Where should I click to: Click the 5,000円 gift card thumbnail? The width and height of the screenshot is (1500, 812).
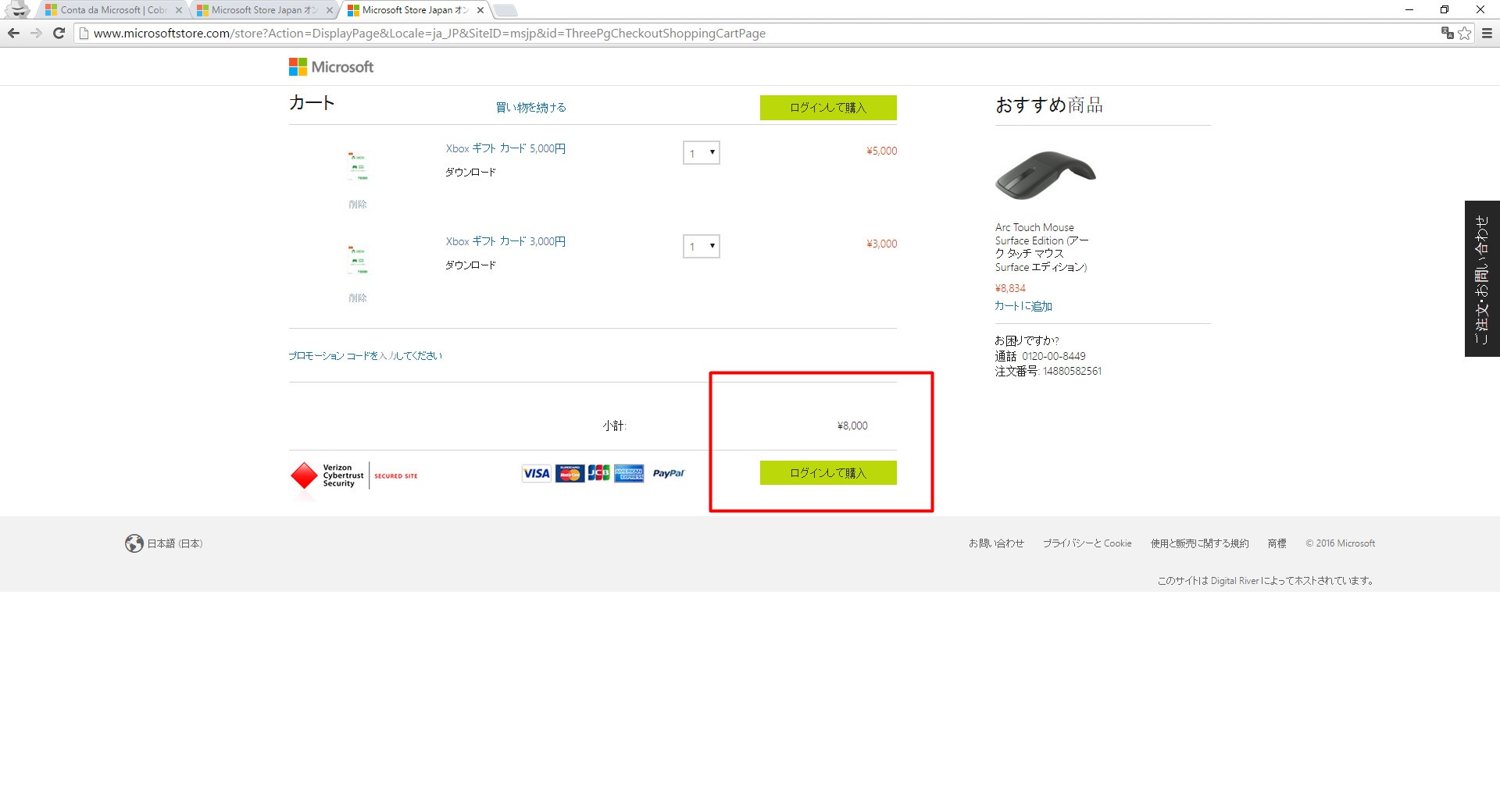358,166
